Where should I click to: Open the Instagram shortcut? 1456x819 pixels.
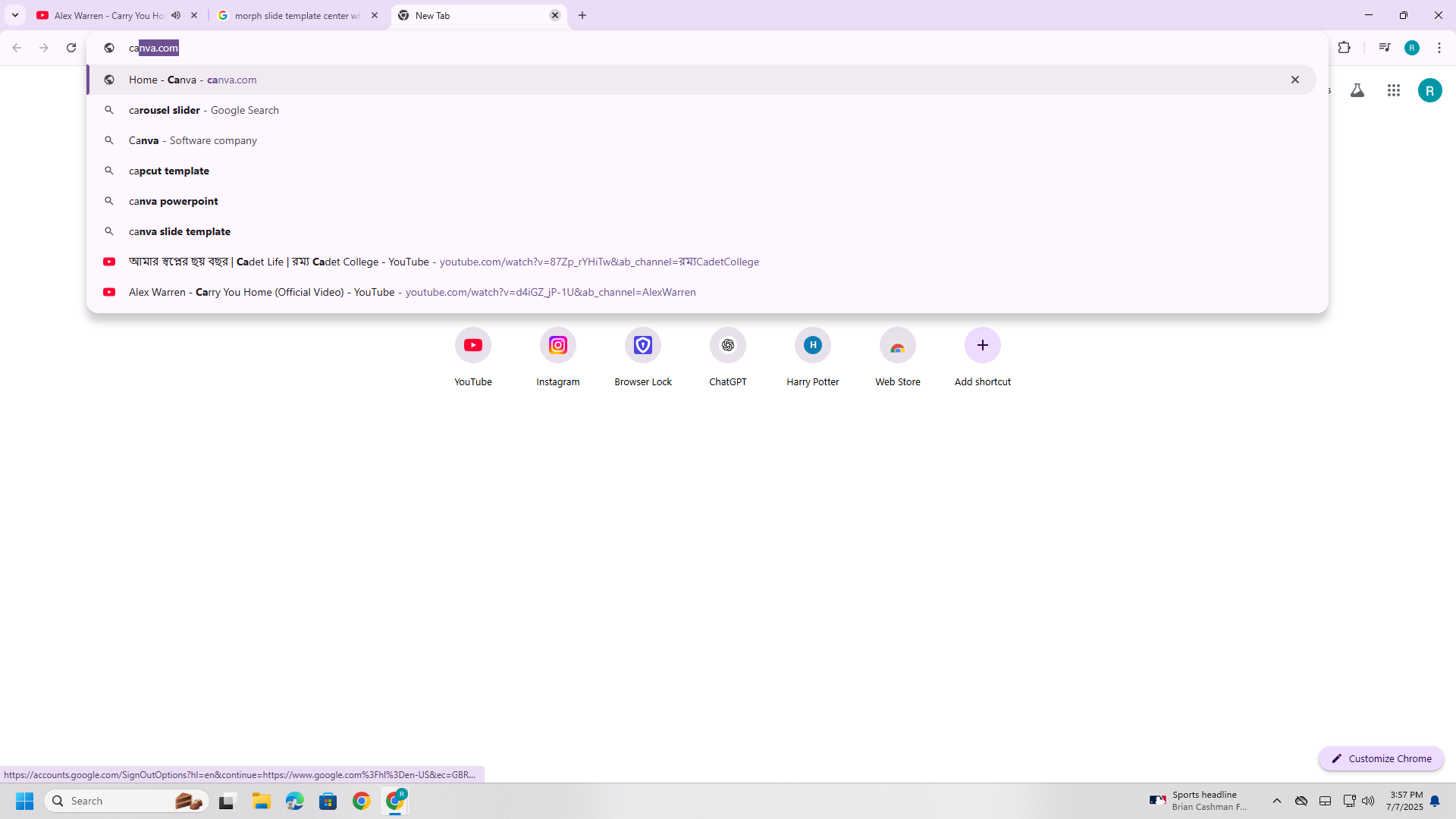click(x=558, y=358)
